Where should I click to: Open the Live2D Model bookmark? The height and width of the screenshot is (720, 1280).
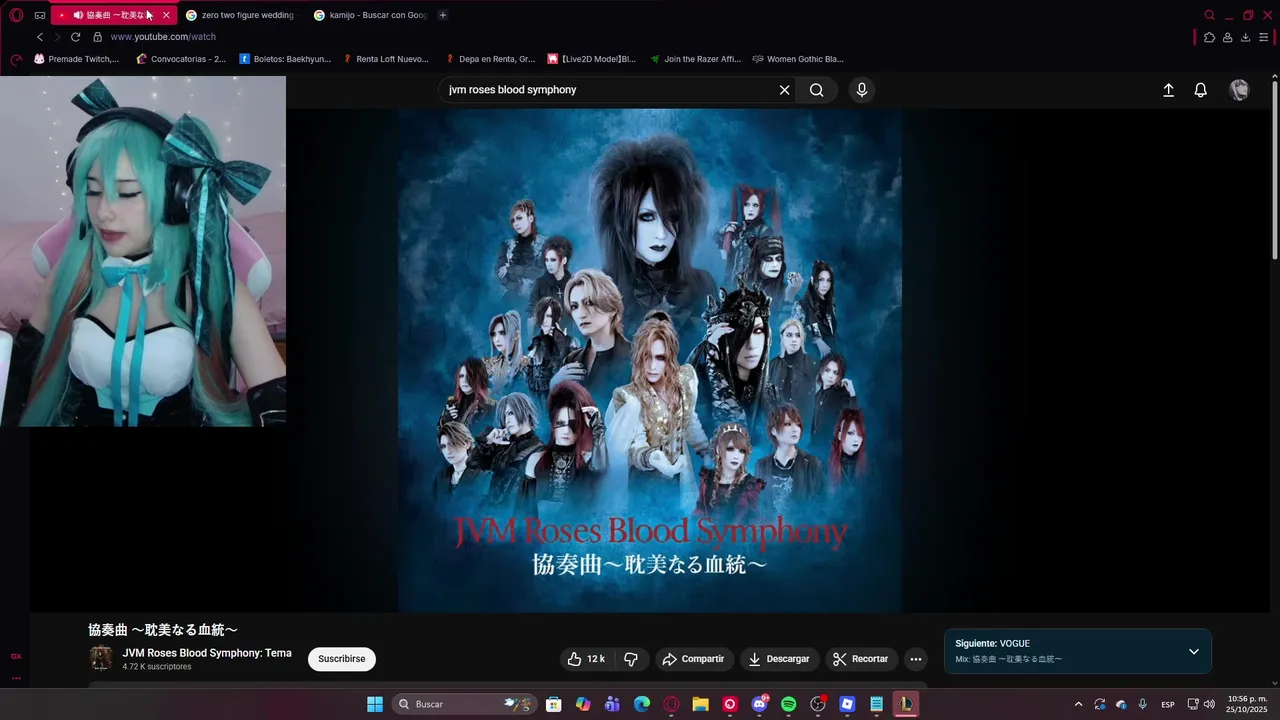tap(592, 59)
